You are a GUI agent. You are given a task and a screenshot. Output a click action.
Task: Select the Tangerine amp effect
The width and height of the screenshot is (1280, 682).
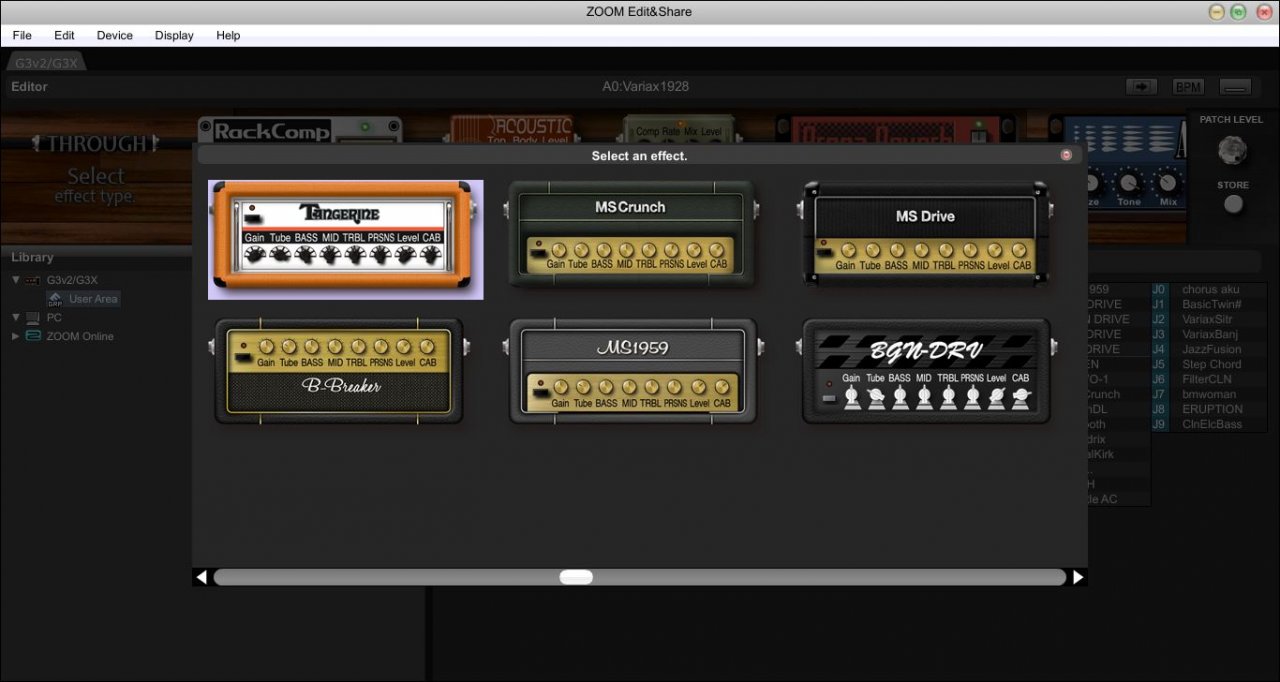[x=345, y=239]
